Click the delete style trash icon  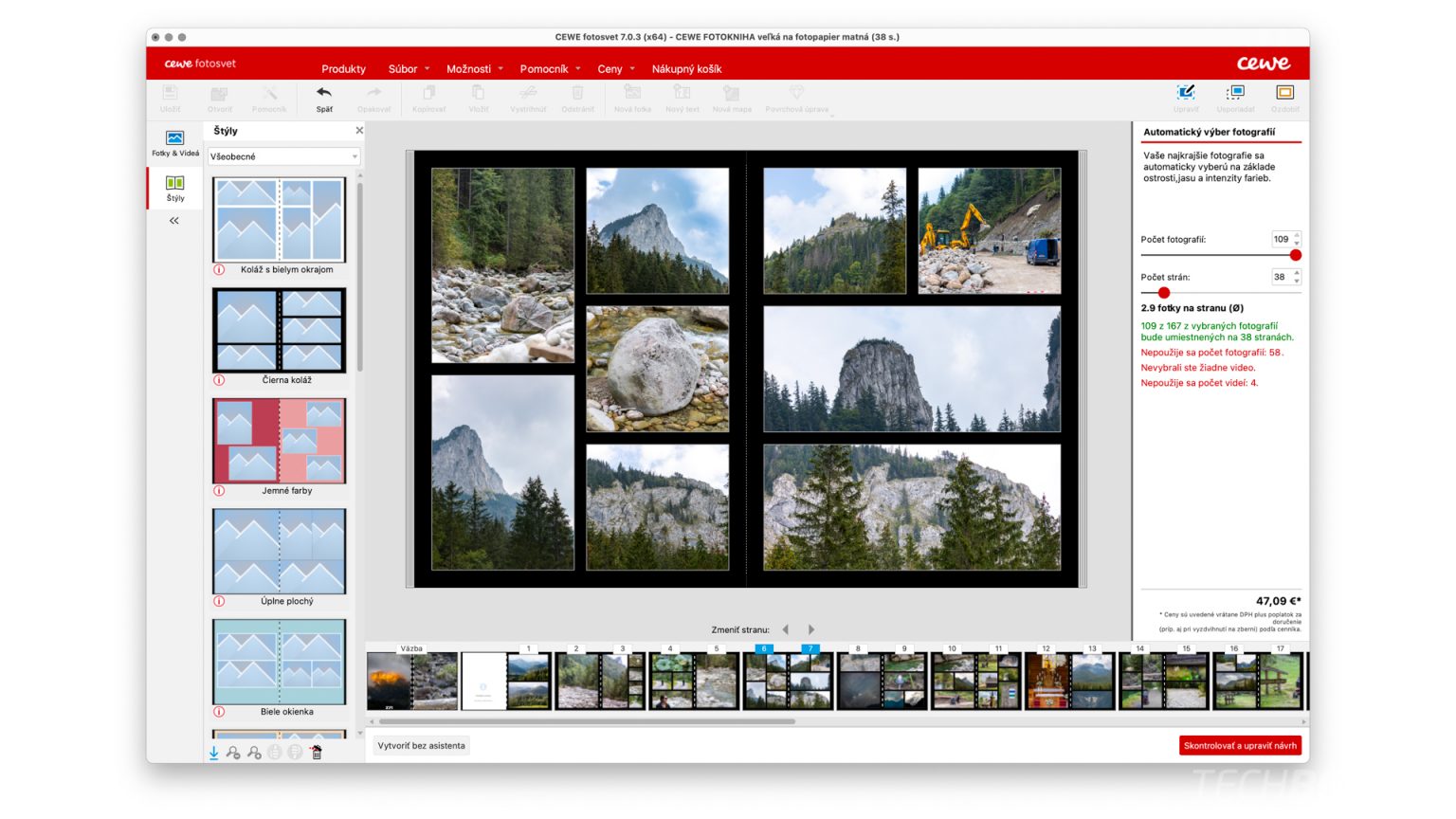(x=317, y=753)
